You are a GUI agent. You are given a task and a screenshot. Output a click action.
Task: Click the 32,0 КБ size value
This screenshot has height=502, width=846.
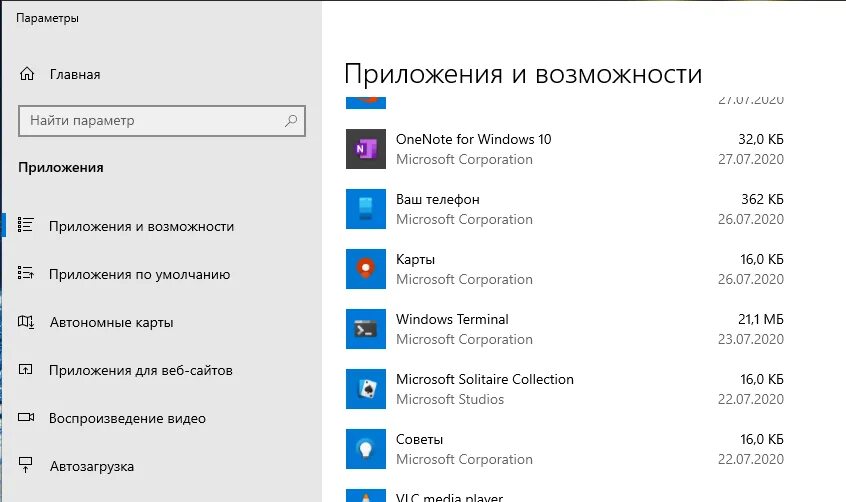(x=761, y=139)
